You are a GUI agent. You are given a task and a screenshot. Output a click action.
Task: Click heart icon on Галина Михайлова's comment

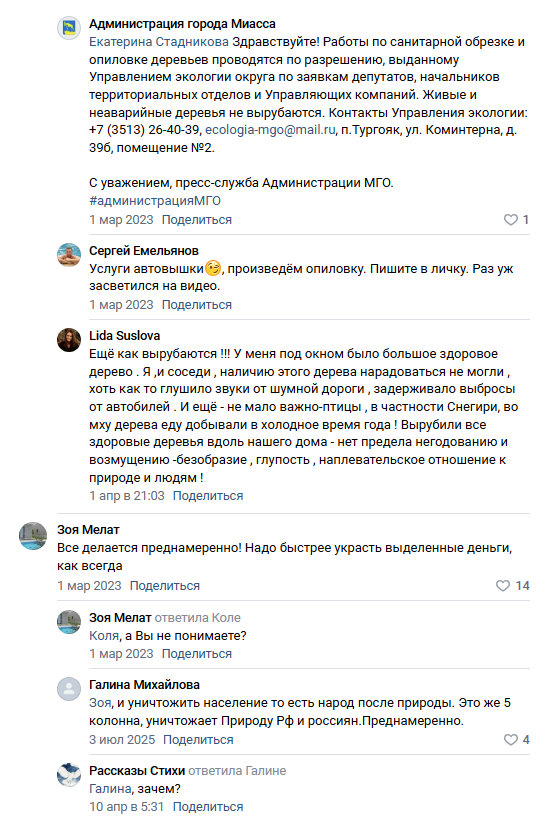pos(510,739)
